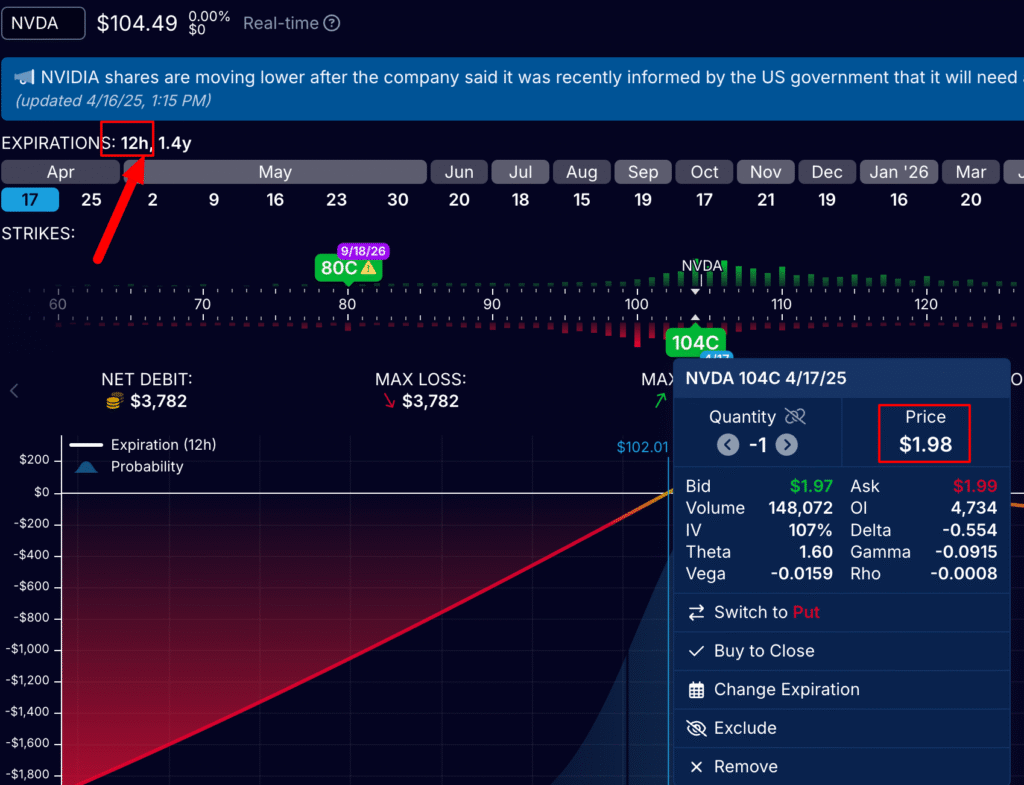This screenshot has height=785, width=1024.
Task: Toggle the quantity unlink chain icon
Action: [x=795, y=416]
